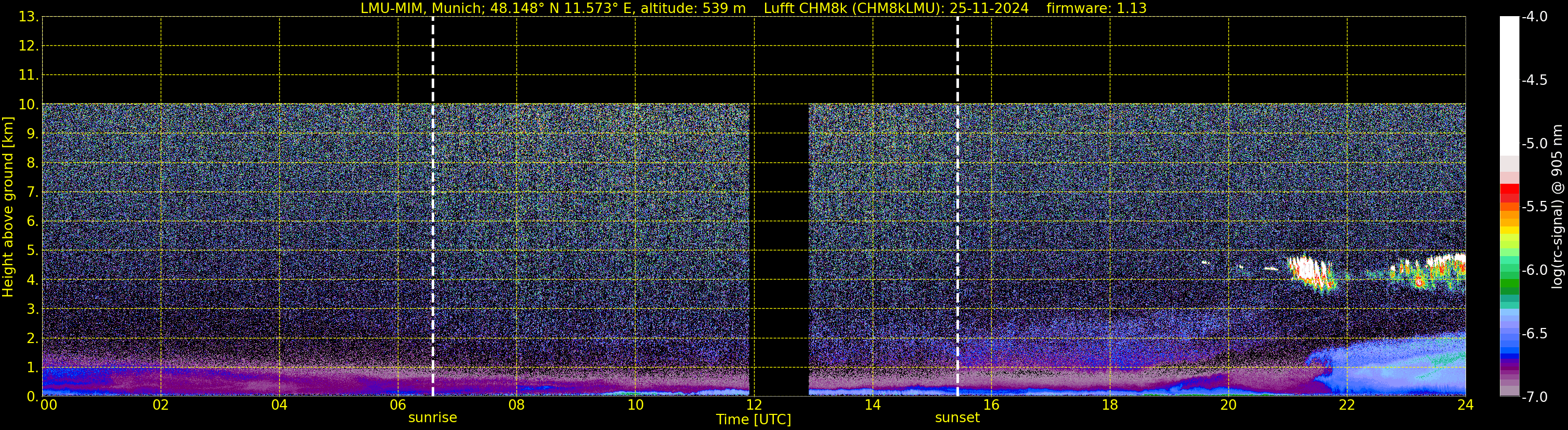This screenshot has height=430, width=1568.
Task: Click the colorbar tick '-5.0'
Action: (1534, 144)
